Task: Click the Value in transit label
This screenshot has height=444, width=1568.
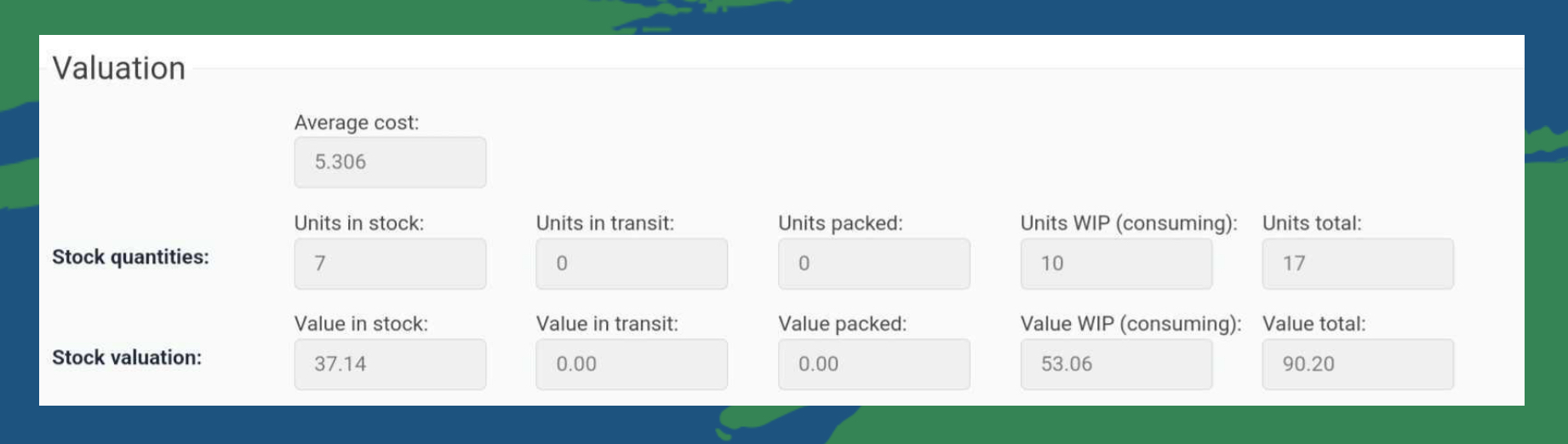Action: (607, 324)
